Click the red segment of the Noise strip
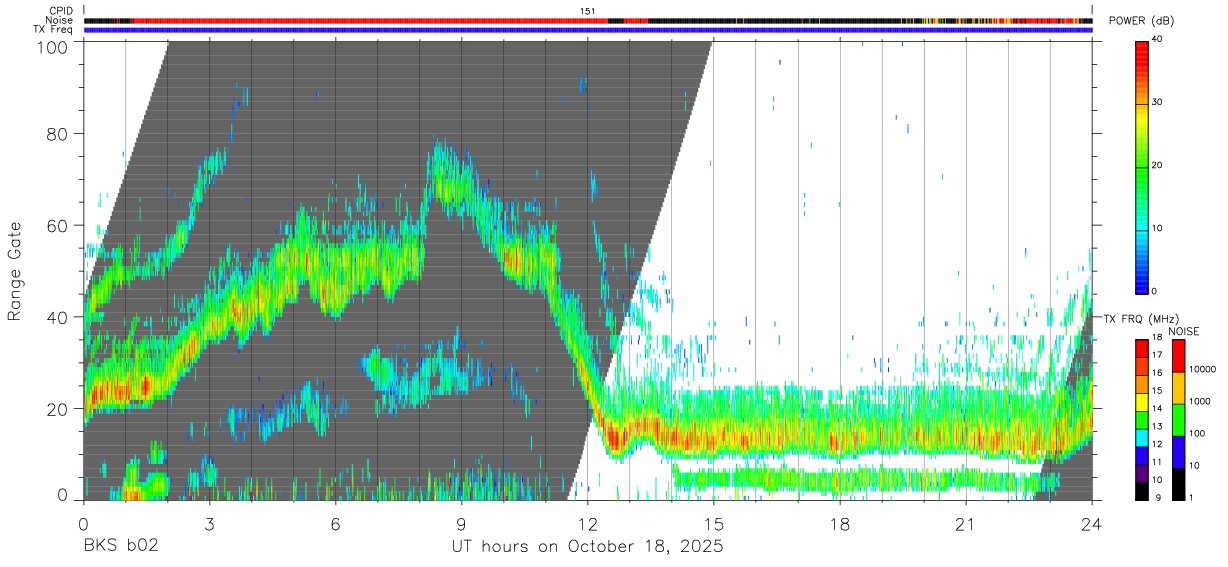This screenshot has height=567, width=1228. click(370, 20)
